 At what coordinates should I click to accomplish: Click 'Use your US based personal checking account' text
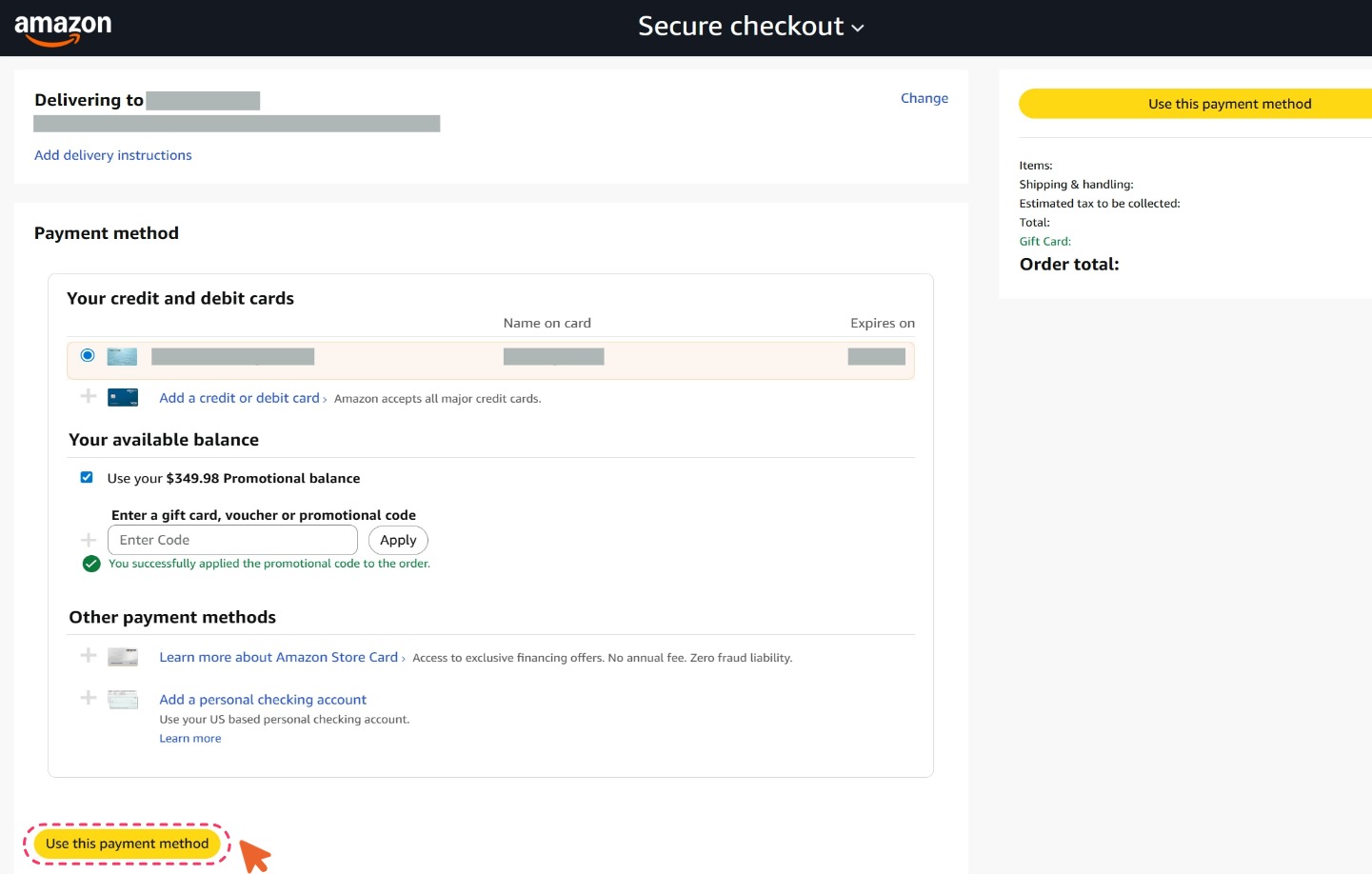(x=285, y=720)
